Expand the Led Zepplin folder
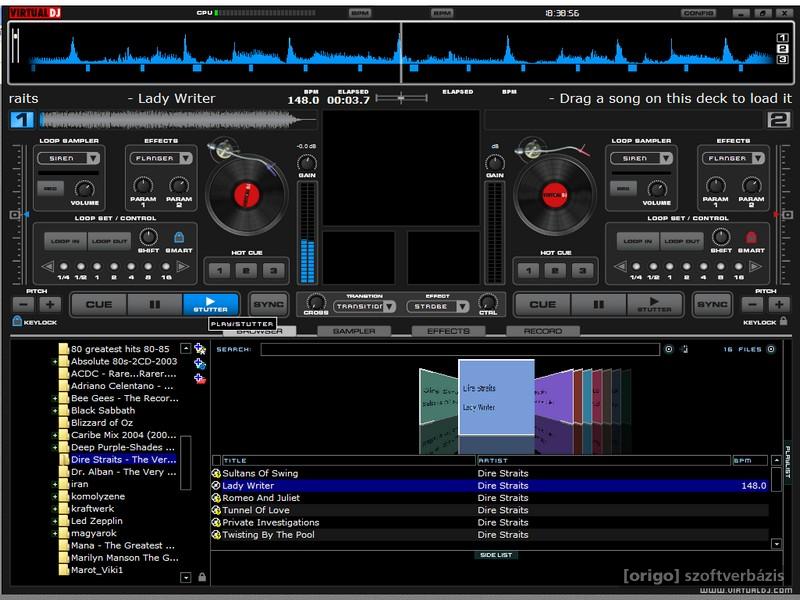The height and width of the screenshot is (600, 800). 55,521
